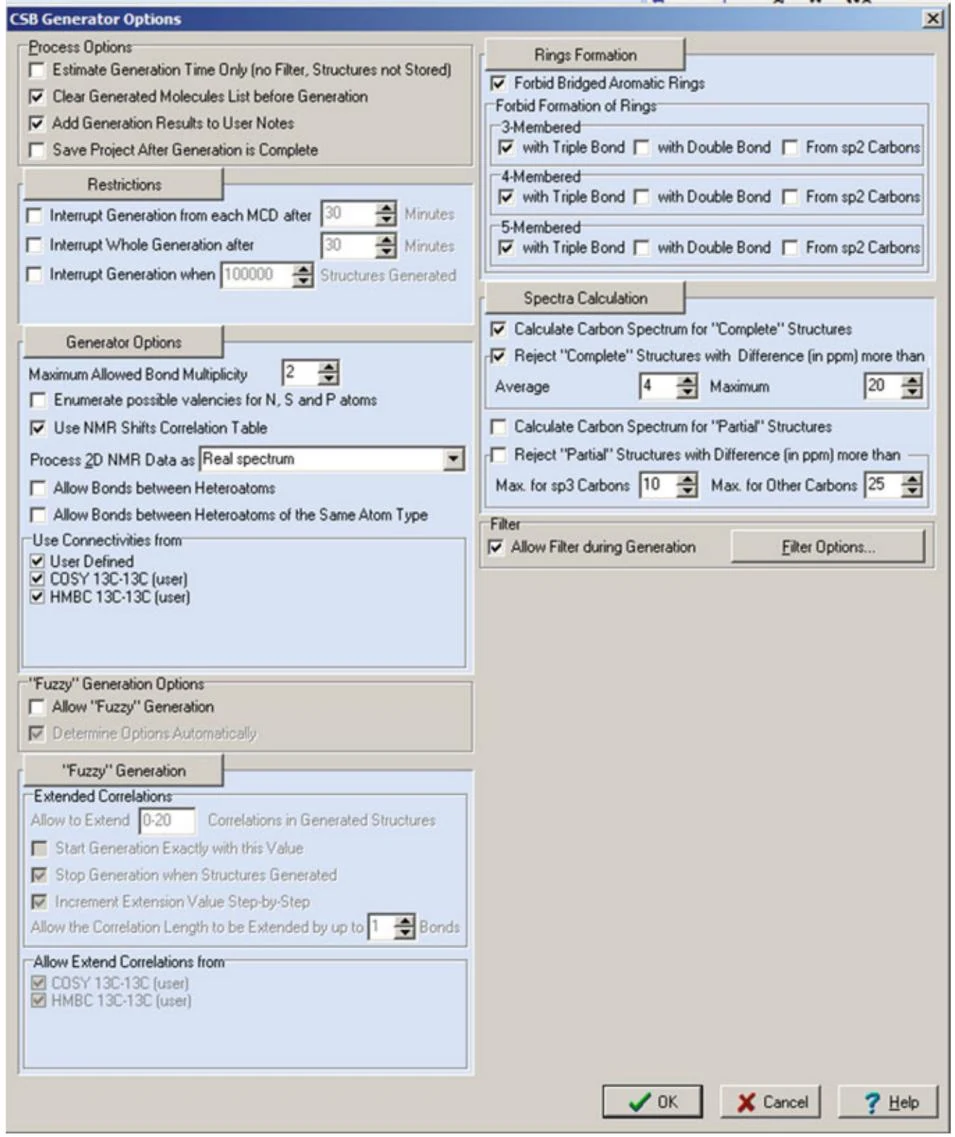Click Cancel button with red X

point(770,1101)
